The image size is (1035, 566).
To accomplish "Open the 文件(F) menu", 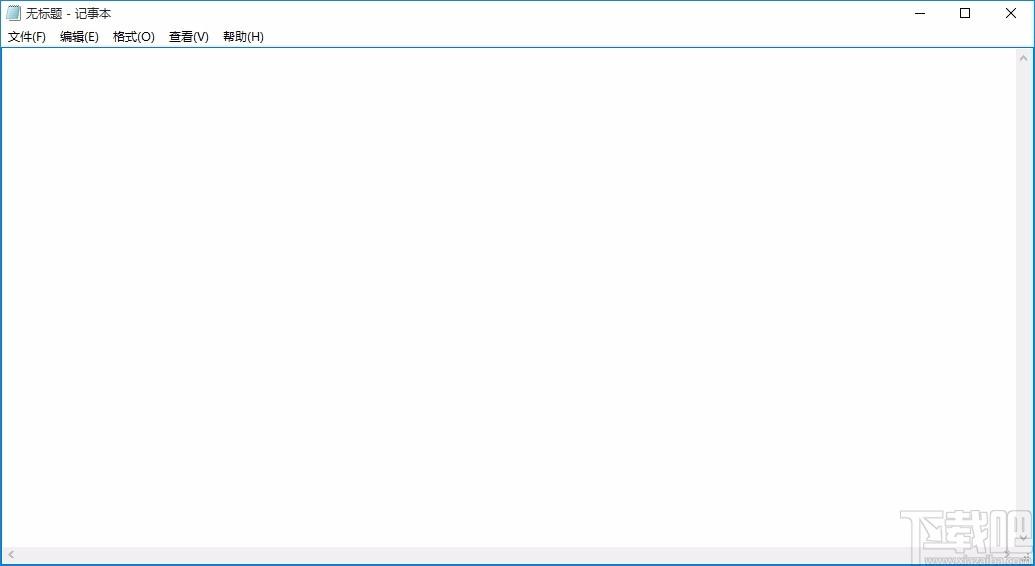I will [x=27, y=37].
